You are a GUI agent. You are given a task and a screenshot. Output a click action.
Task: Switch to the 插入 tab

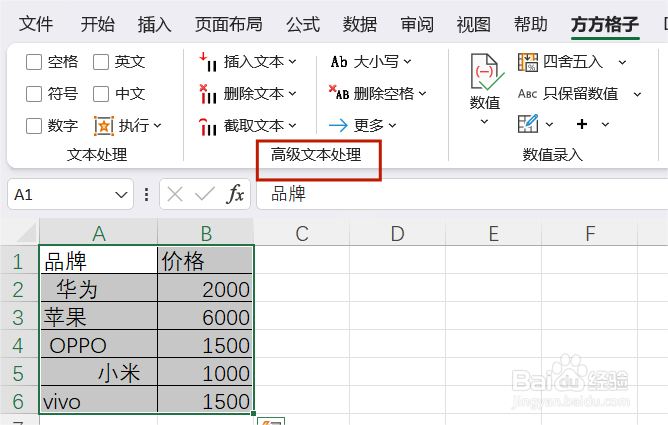[154, 24]
